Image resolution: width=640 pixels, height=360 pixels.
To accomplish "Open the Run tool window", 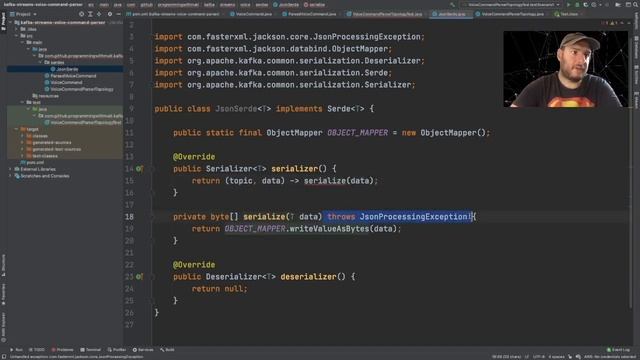I will (16, 350).
